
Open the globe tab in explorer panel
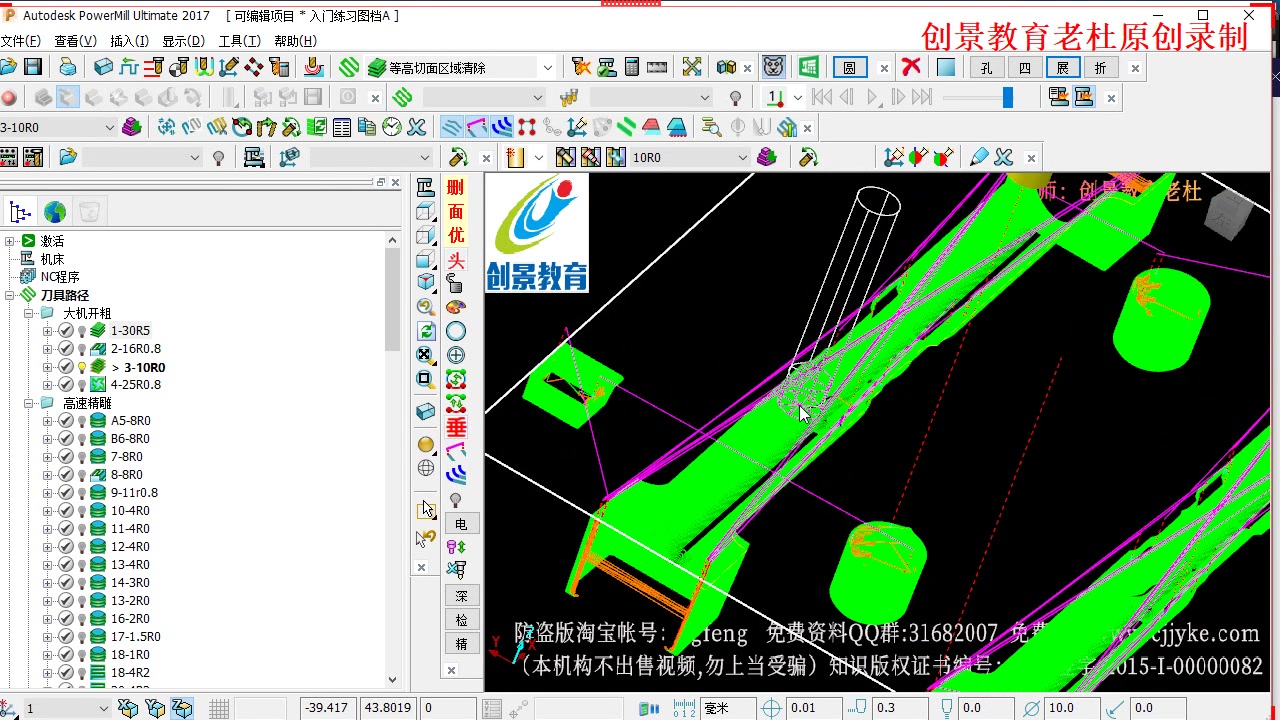55,212
